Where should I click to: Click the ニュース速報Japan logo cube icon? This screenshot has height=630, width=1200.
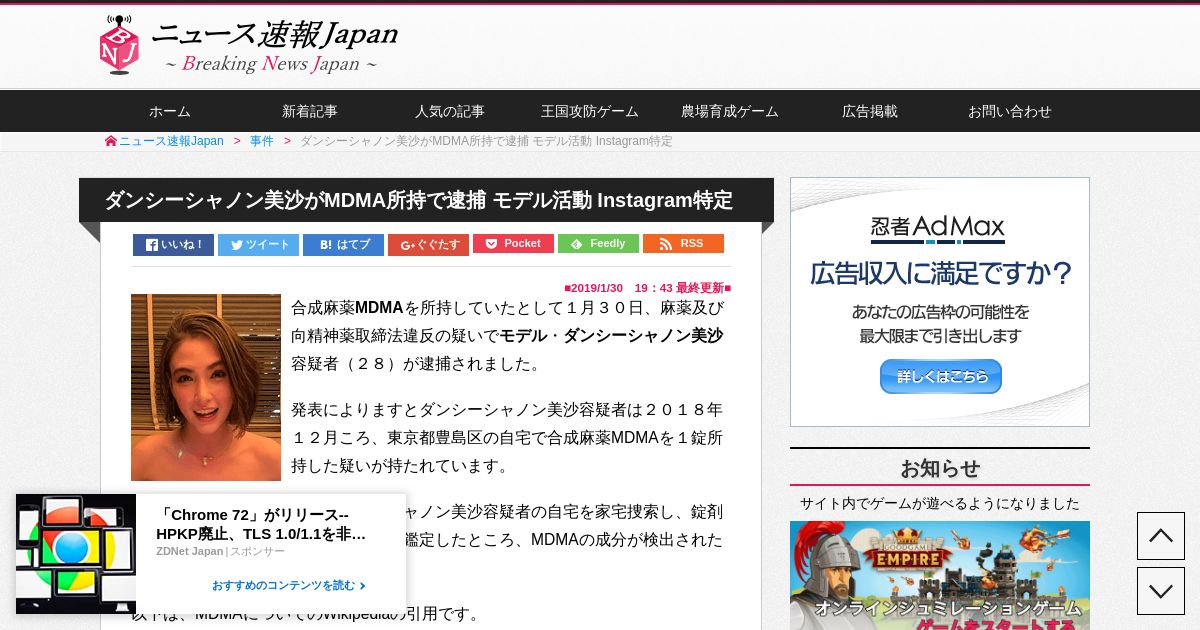119,45
